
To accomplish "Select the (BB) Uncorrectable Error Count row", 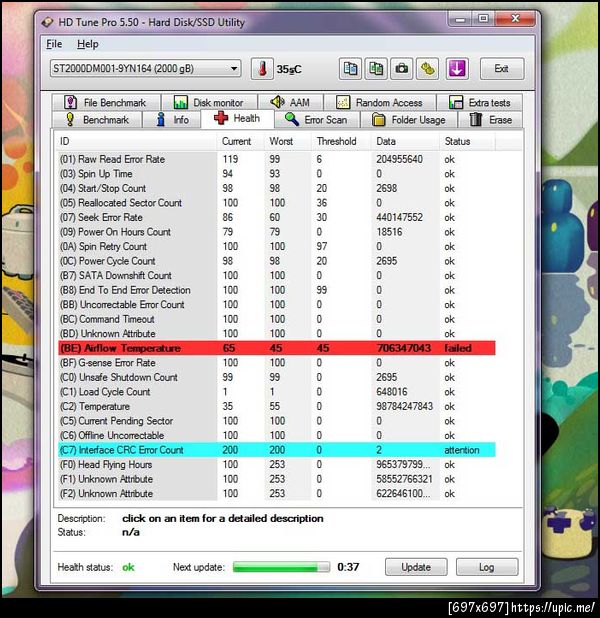I will (x=277, y=305).
